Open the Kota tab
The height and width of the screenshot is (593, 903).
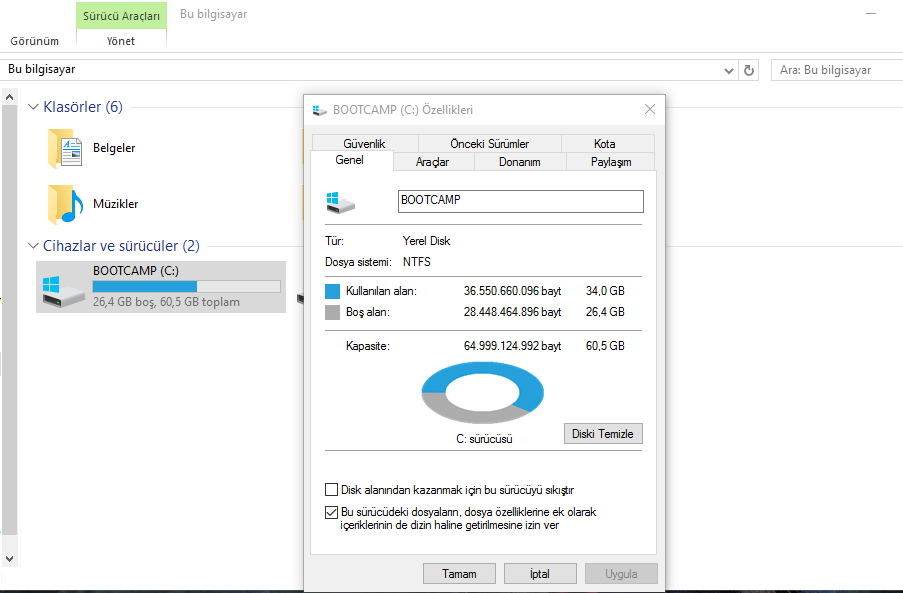[x=605, y=142]
